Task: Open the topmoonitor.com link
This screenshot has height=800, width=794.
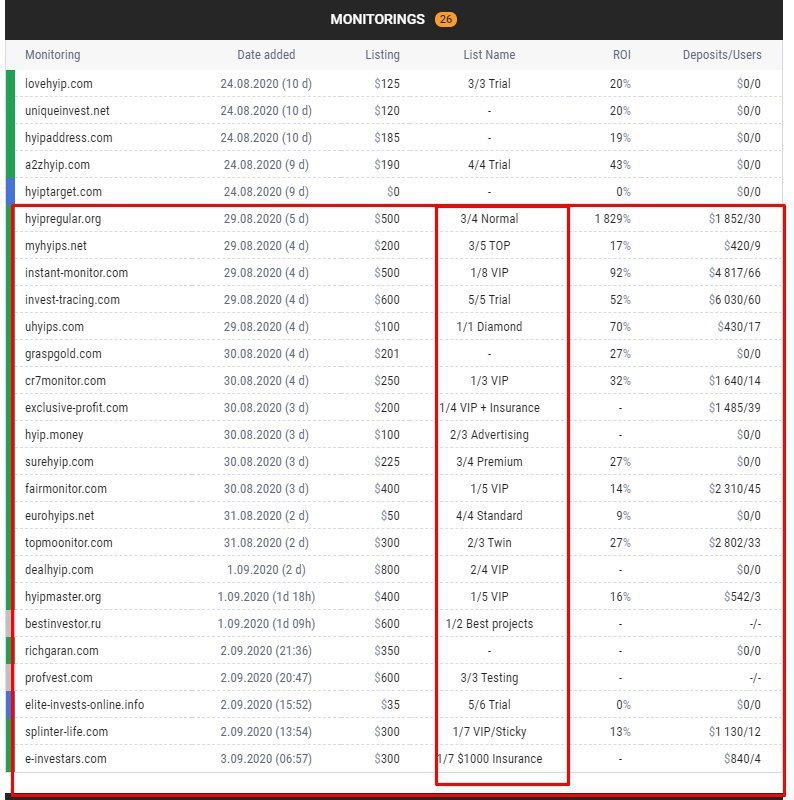Action: point(68,543)
